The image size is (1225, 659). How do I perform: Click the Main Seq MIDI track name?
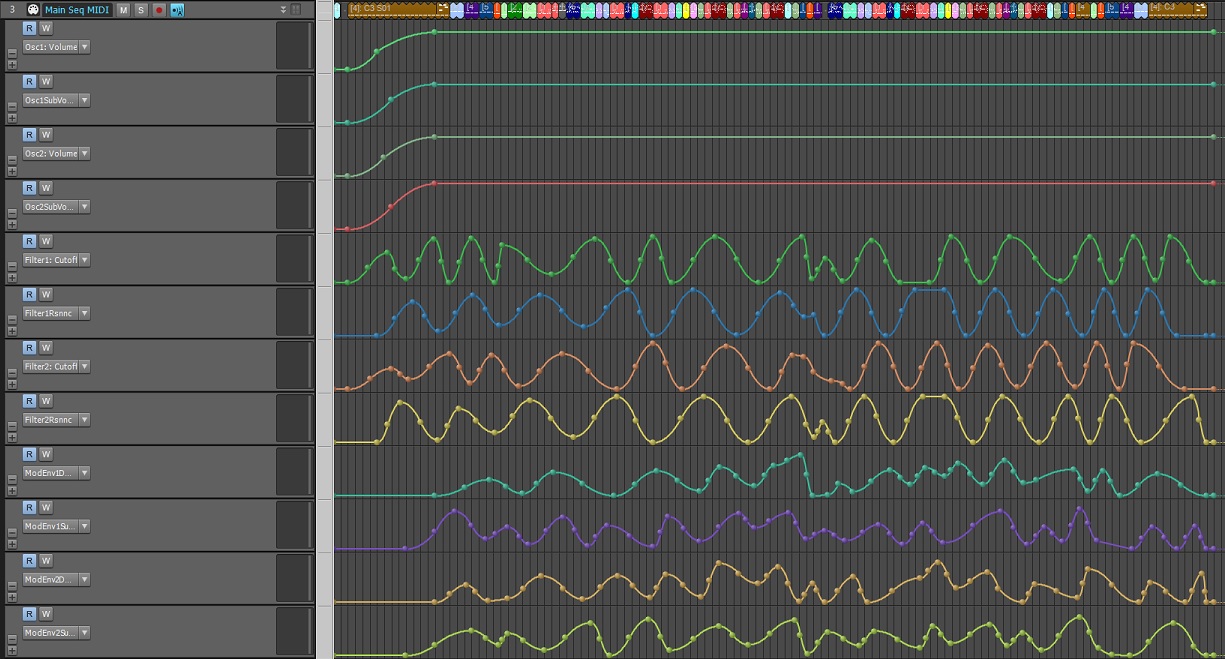click(x=77, y=10)
